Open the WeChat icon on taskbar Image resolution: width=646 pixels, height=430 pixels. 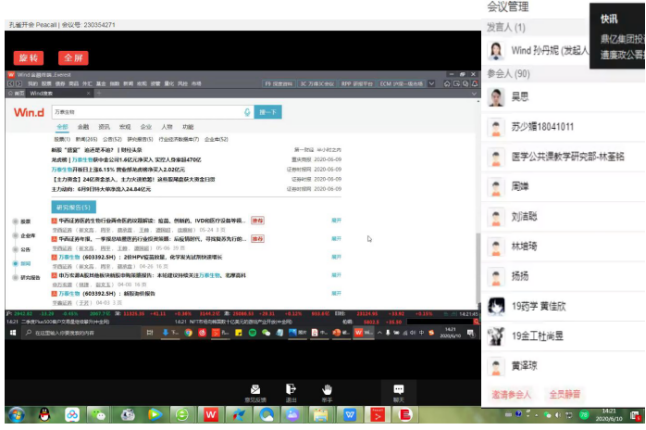pos(99,414)
